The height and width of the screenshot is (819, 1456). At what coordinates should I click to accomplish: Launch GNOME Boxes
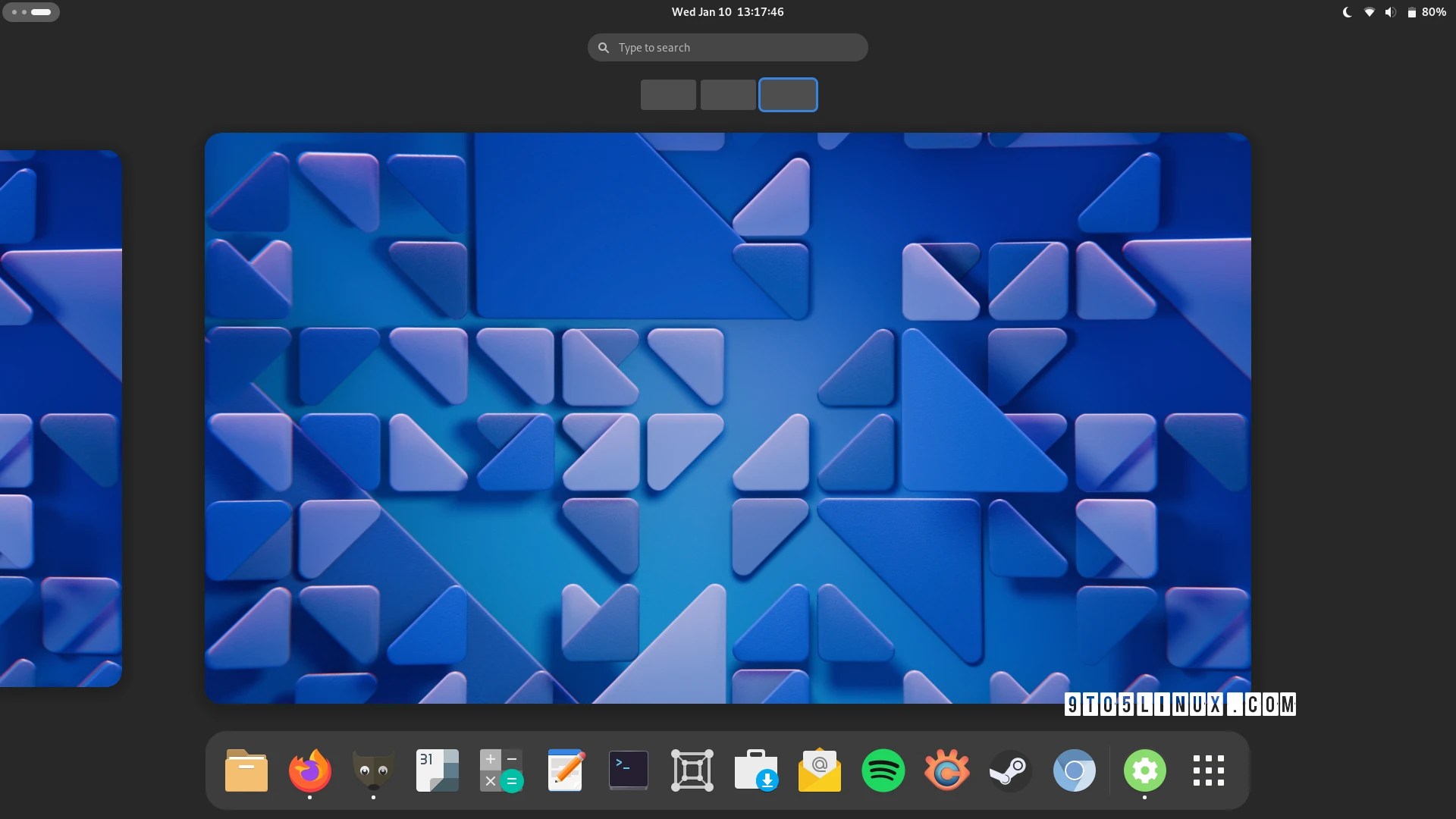[692, 770]
